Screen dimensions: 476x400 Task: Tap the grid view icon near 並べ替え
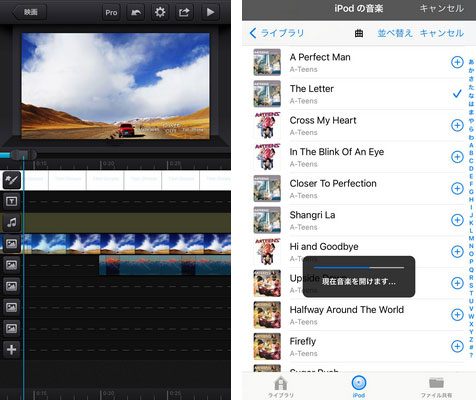coord(359,33)
